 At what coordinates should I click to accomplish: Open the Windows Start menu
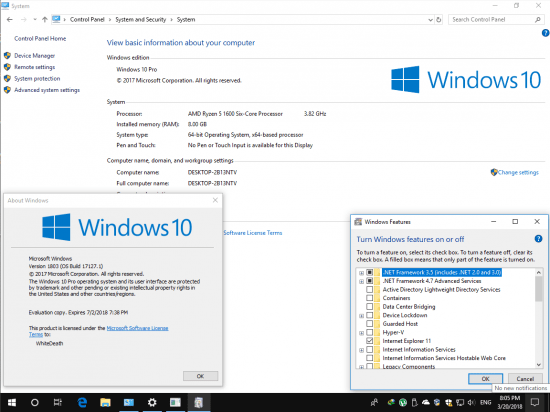(x=12, y=403)
